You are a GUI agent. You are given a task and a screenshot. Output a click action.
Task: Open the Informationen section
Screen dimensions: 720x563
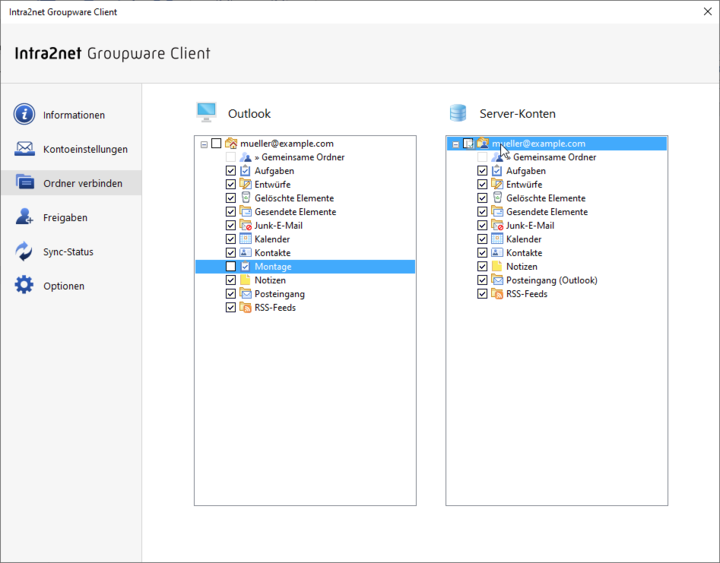click(71, 114)
